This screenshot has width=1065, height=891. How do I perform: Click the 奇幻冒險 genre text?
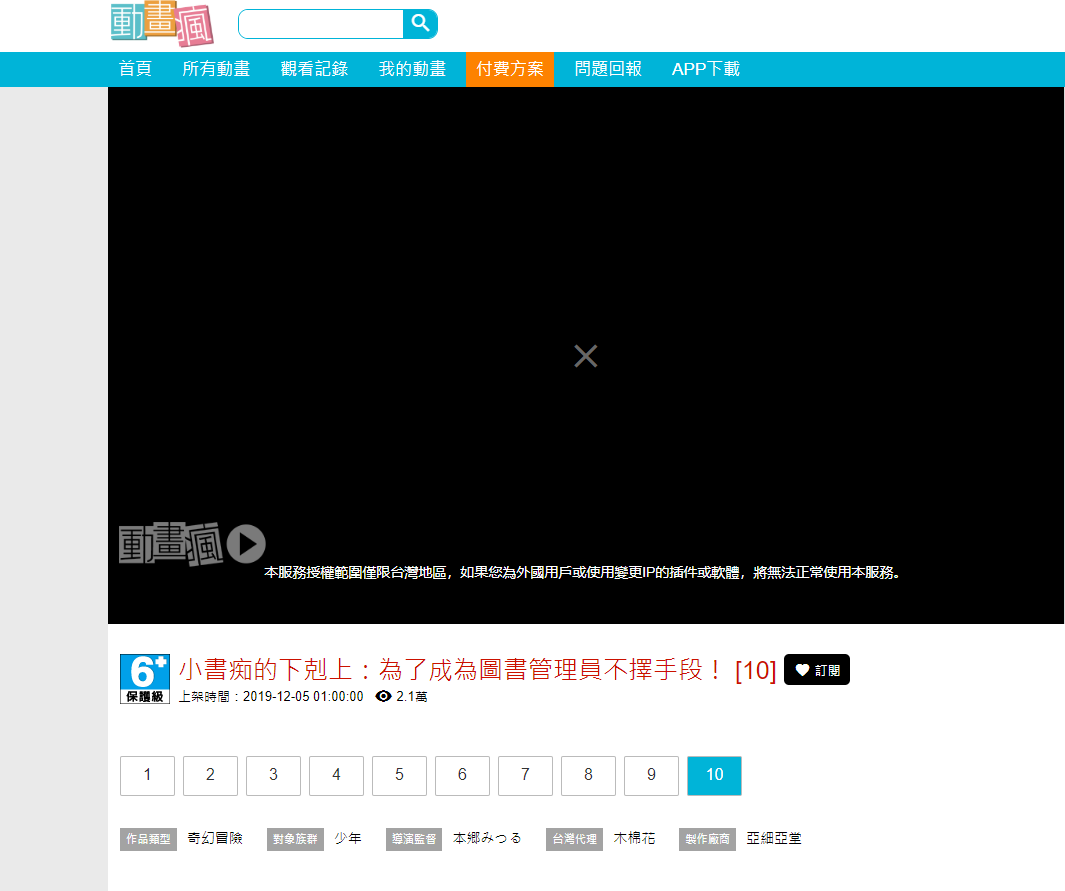215,839
